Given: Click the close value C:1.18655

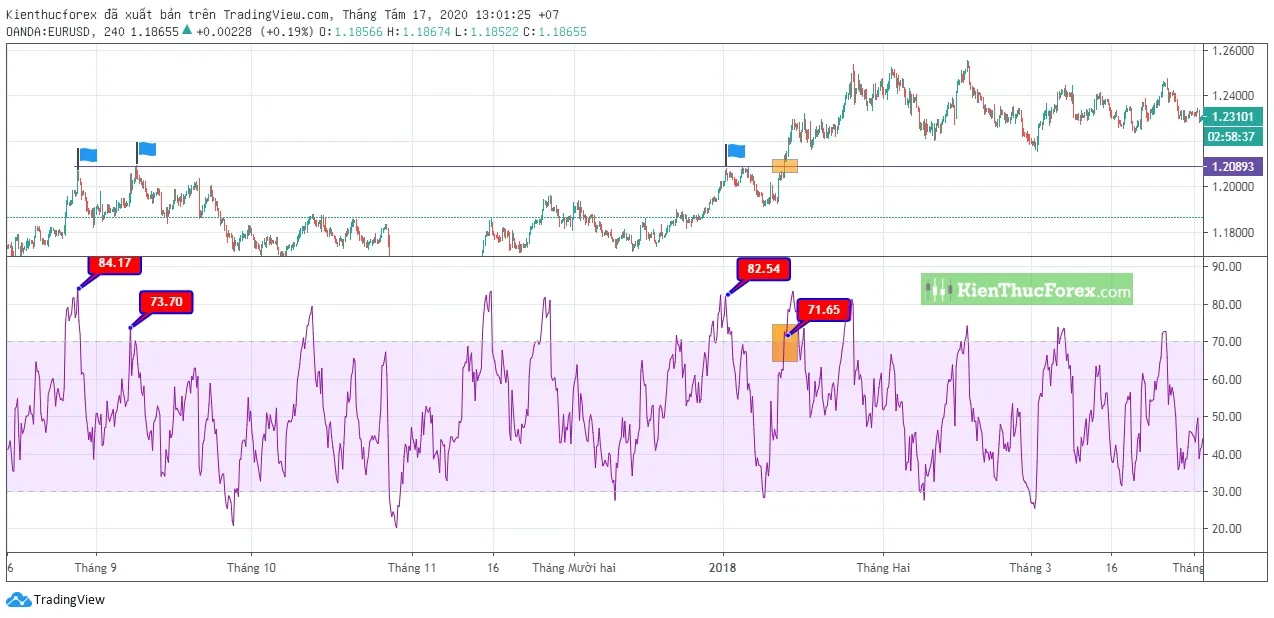Looking at the screenshot, I should [x=553, y=32].
